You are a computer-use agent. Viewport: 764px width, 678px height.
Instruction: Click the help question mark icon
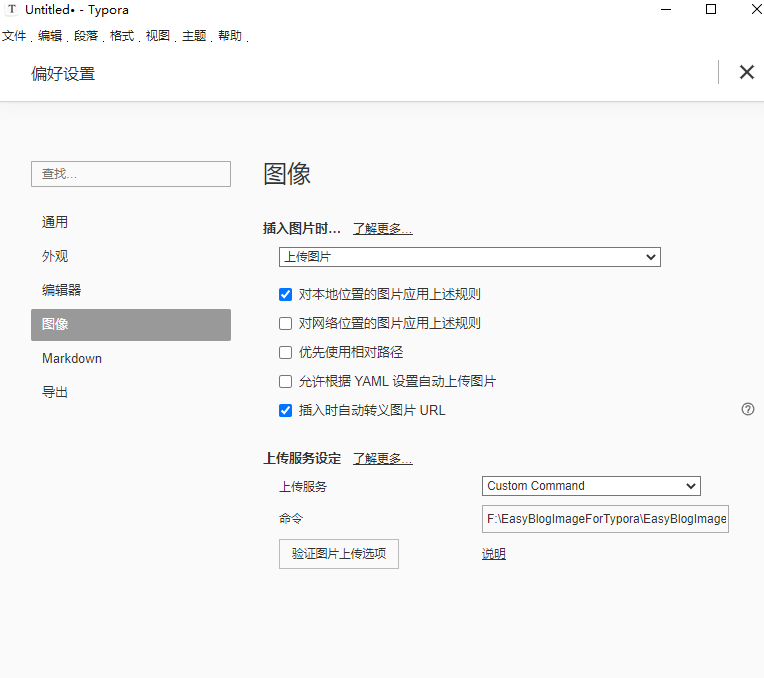tap(748, 409)
